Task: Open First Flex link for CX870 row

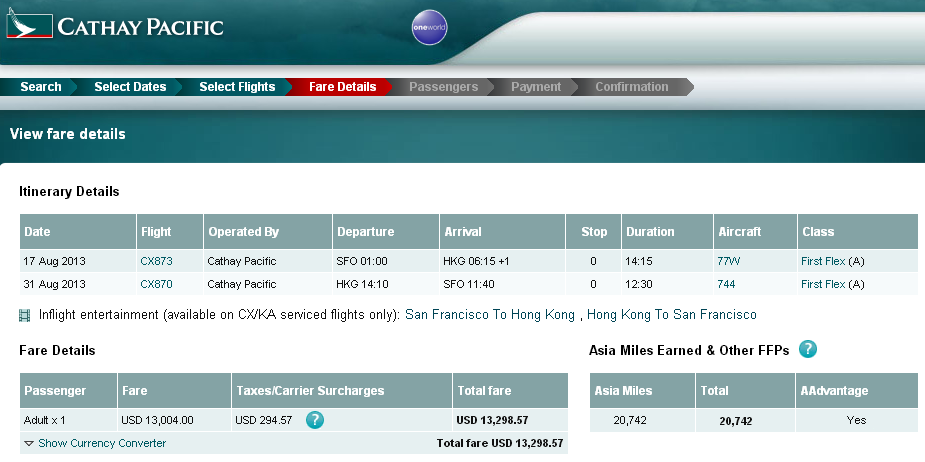Action: [x=823, y=284]
